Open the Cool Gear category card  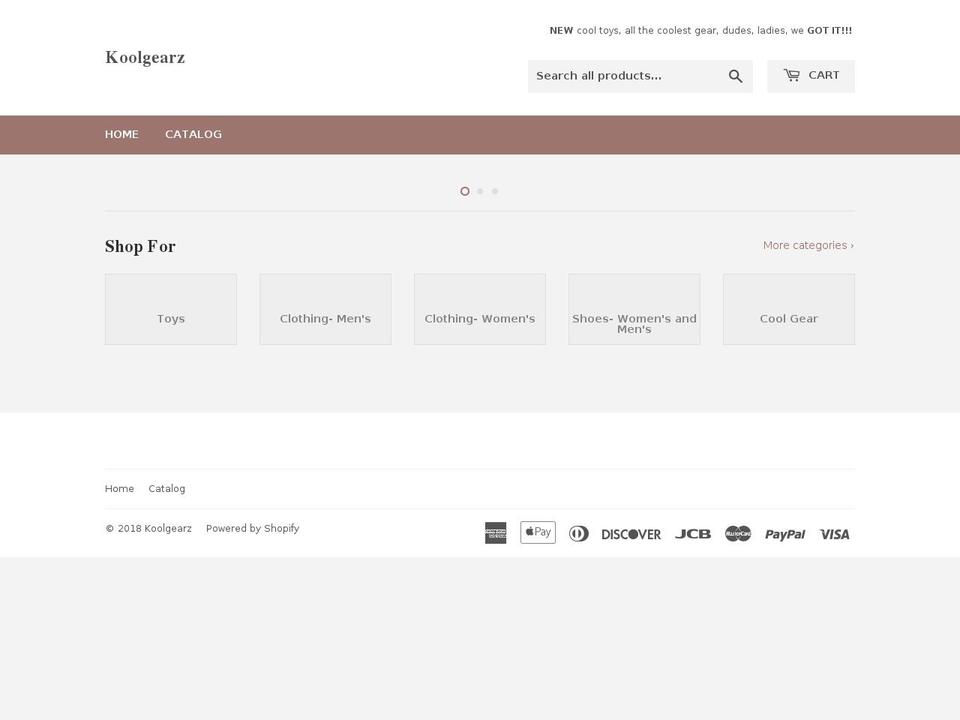pyautogui.click(x=789, y=309)
